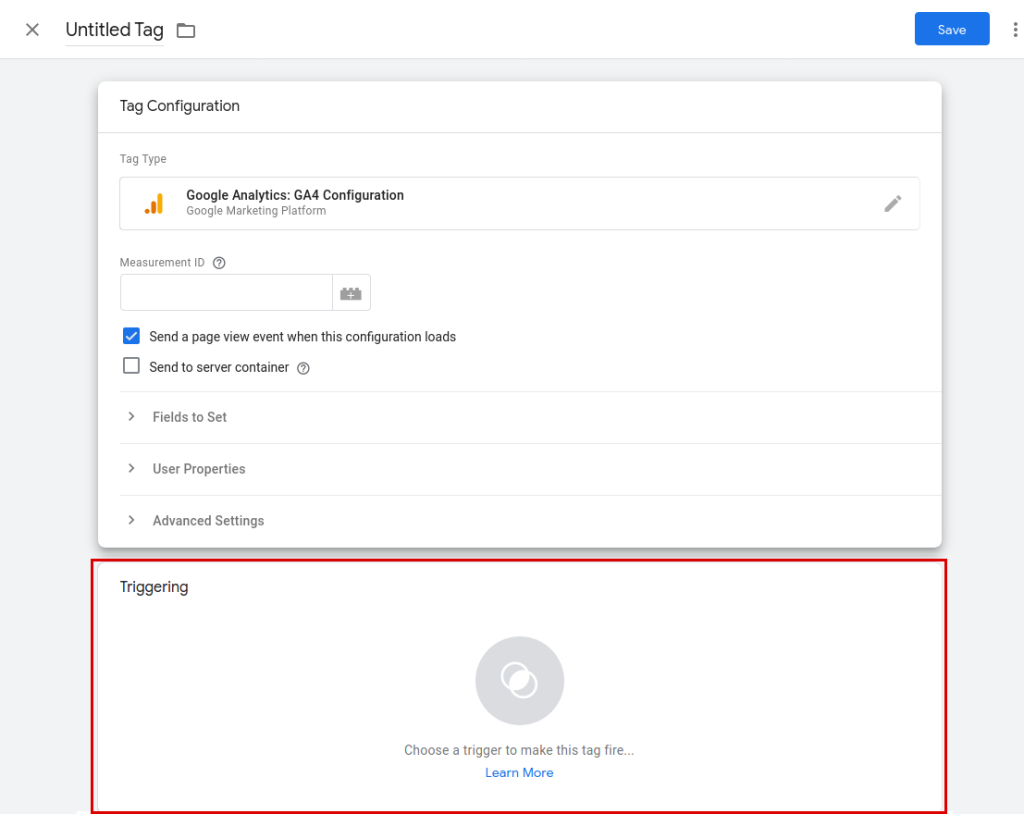Click help icon beside Send to server container

point(303,368)
